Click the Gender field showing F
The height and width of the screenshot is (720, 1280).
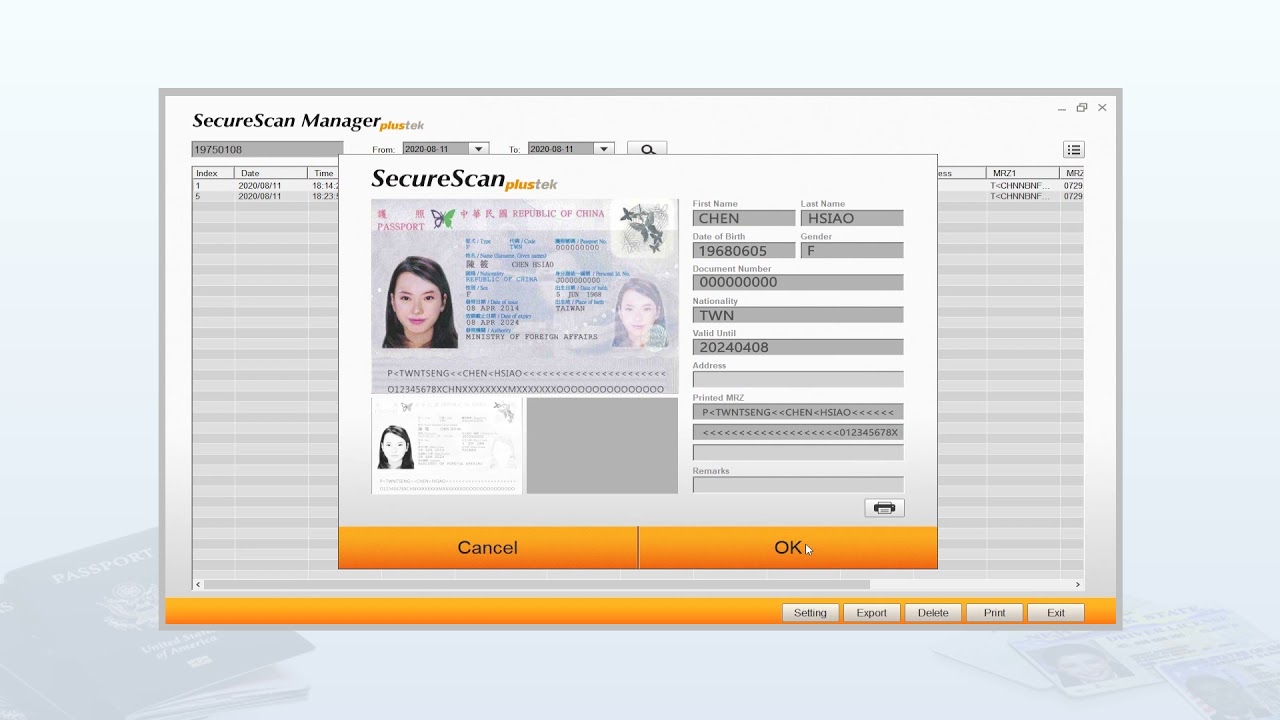point(852,251)
